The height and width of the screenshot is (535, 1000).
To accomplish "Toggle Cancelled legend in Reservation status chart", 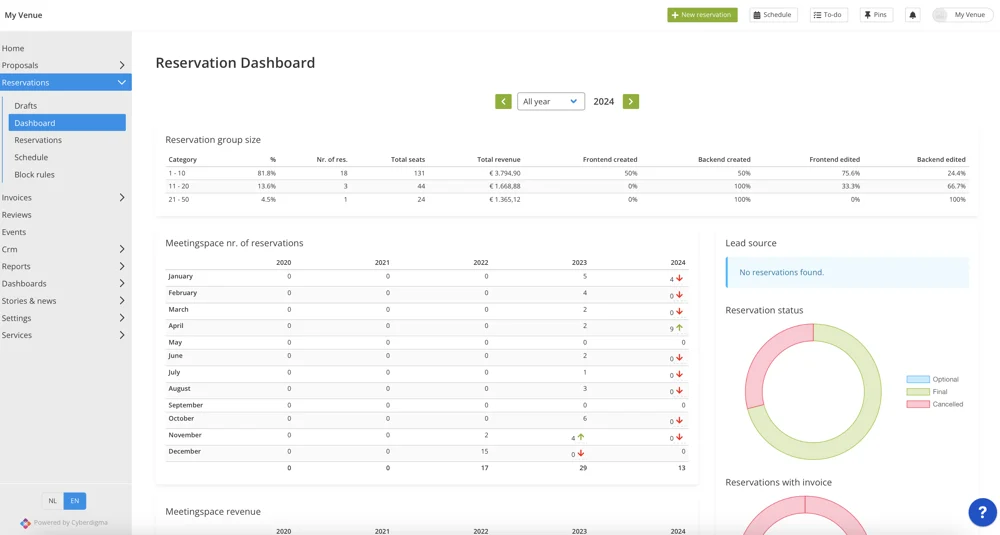I will click(935, 404).
